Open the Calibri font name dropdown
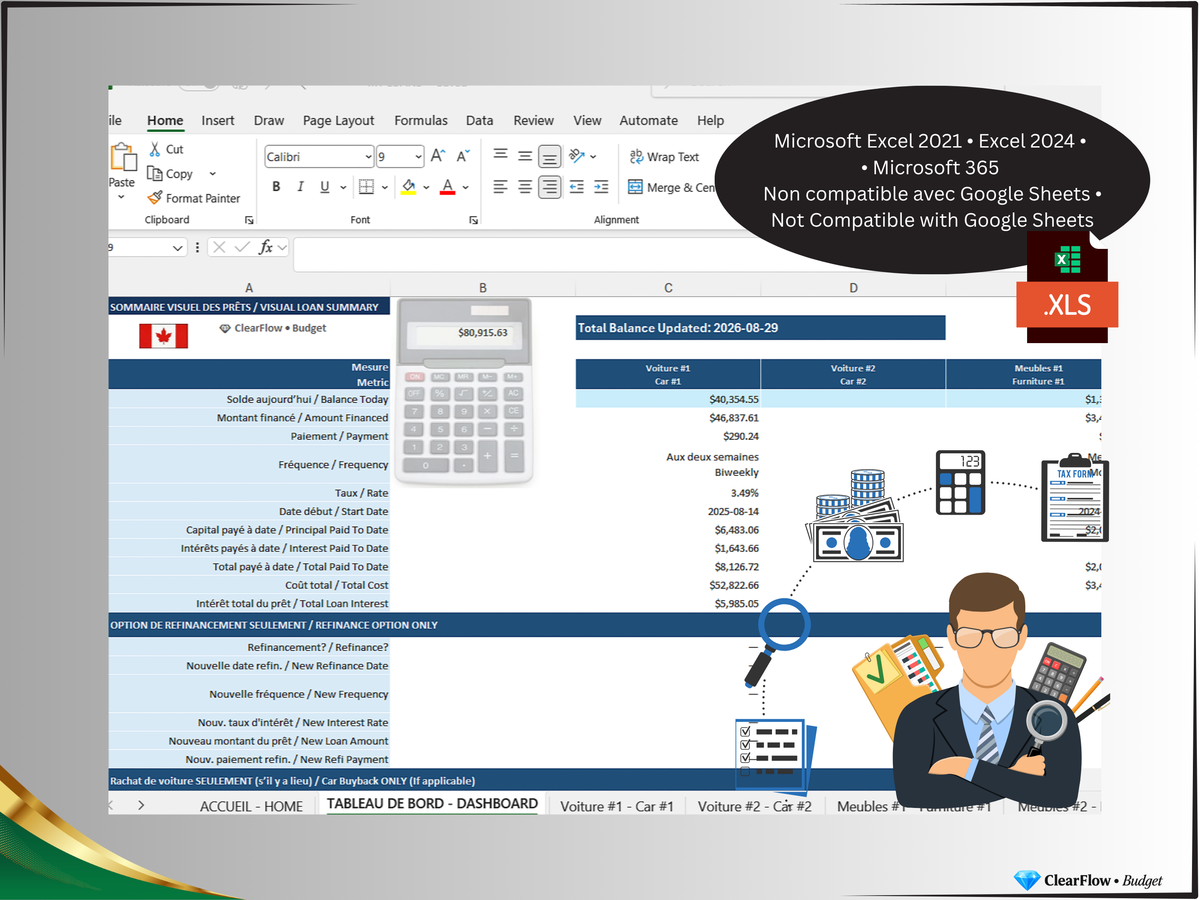Screen dimensions: 1200x900 [366, 157]
